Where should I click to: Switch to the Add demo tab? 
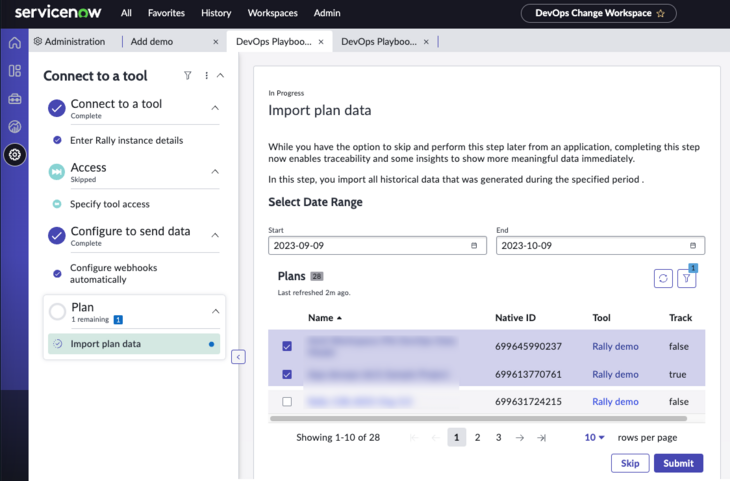tap(152, 42)
